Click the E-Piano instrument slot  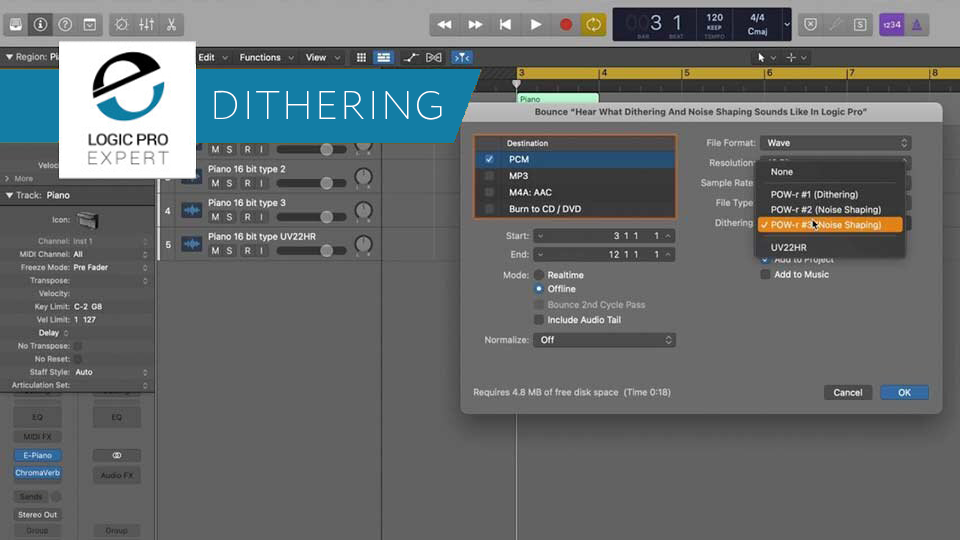click(37, 456)
